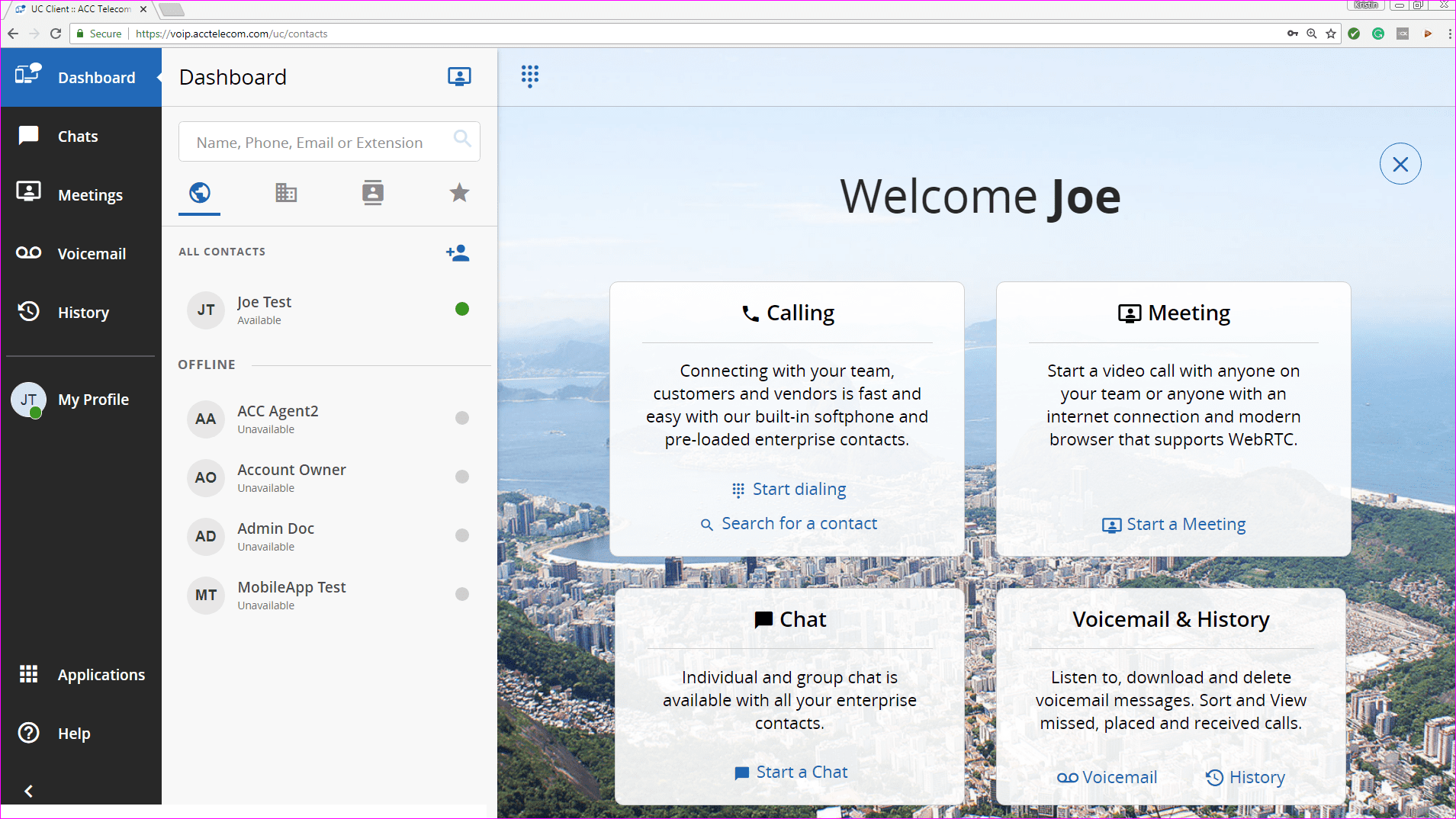The width and height of the screenshot is (1456, 819).
Task: Click the AD avatar of Admin Doc
Action: coord(206,536)
